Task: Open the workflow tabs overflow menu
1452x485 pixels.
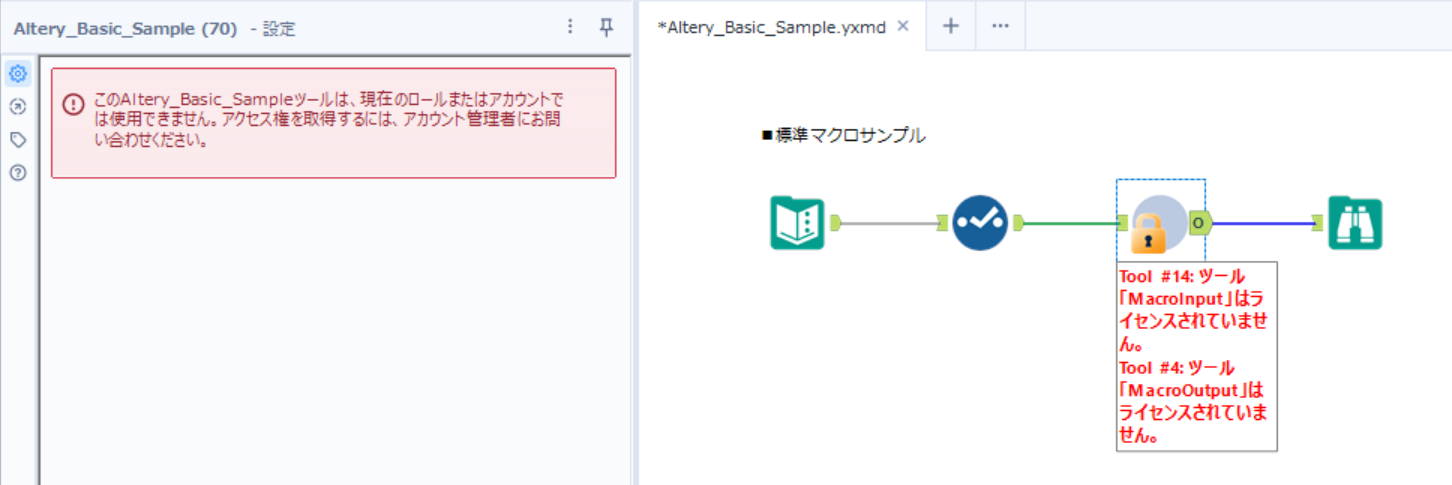Action: [x=1000, y=27]
